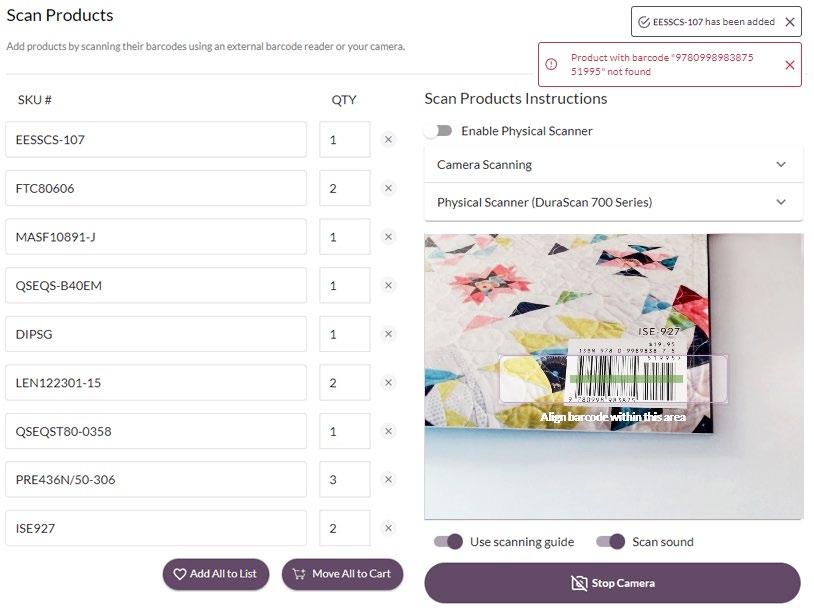Turn off Use scanning guide
Screen dimensions: 814x611
[x=448, y=542]
